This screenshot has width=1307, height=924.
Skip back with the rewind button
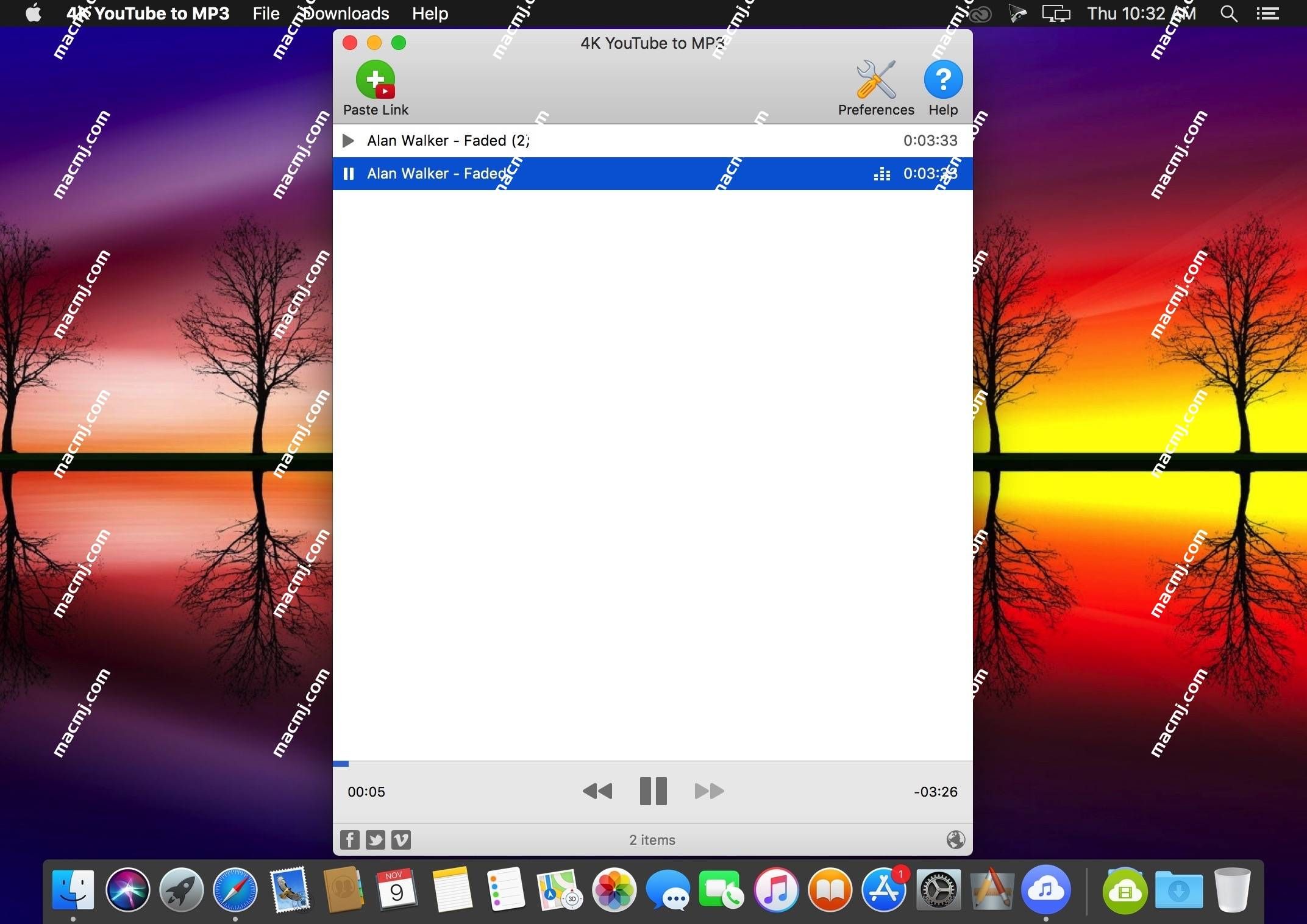coord(597,791)
